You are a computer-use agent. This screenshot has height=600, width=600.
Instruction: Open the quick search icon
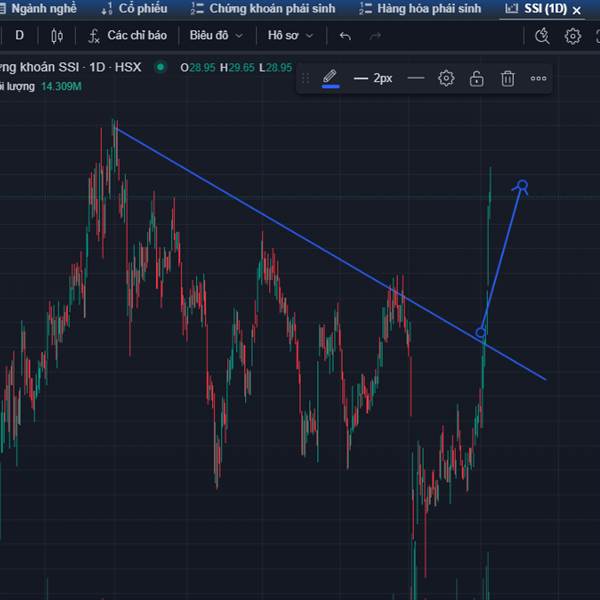(x=542, y=36)
